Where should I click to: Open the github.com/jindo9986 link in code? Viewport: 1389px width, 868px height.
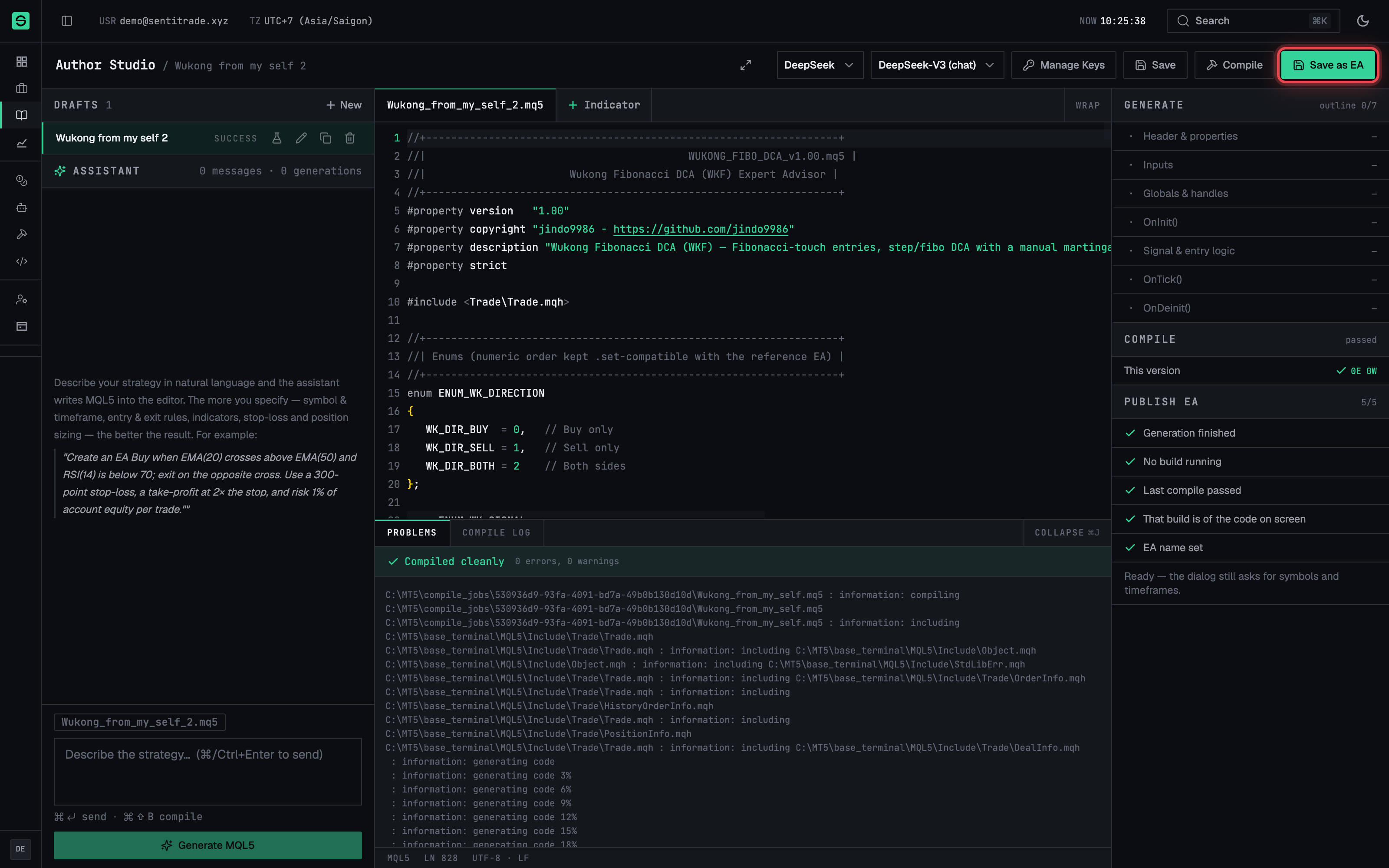coord(700,229)
